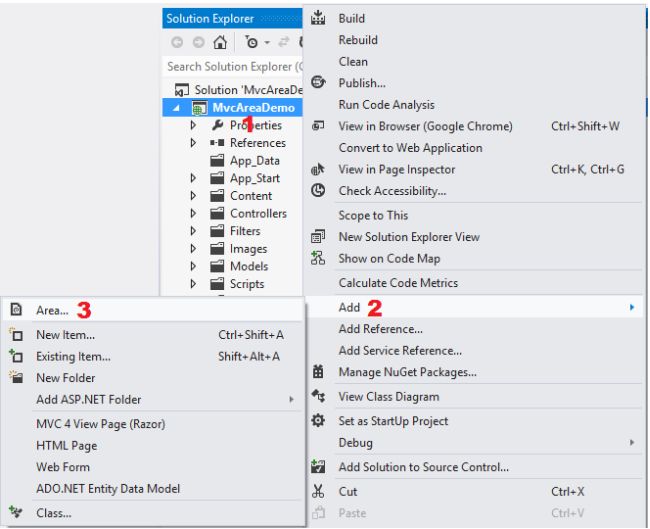This screenshot has height=529, width=650.
Task: Click the Build menu icon
Action: [x=318, y=18]
